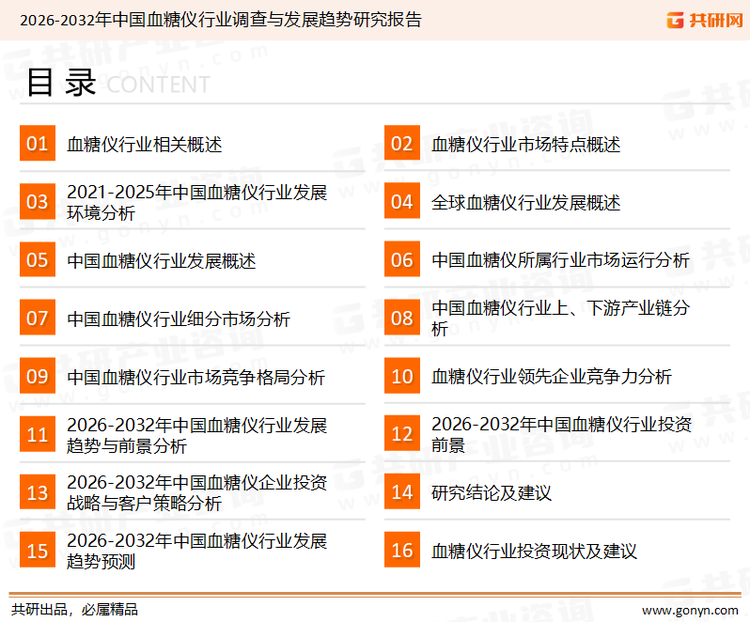Image resolution: width=750 pixels, height=622 pixels.
Task: Select 2026-2032年中国血糖仪行业发展趋势预测 entry
Action: click(x=197, y=551)
